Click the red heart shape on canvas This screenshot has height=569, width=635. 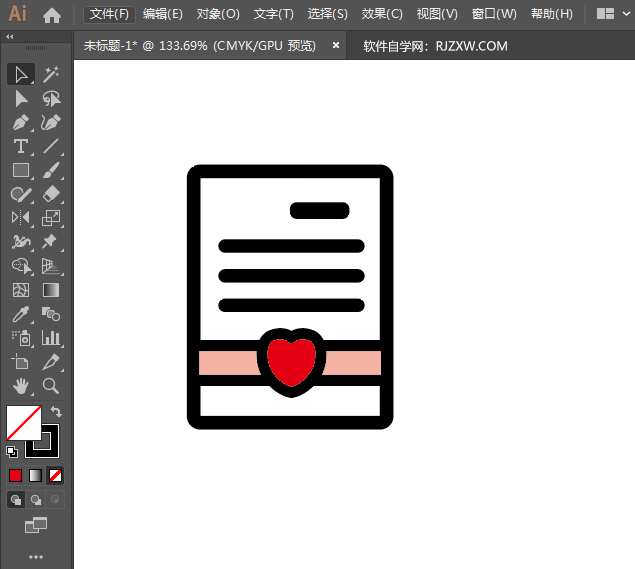[291, 362]
